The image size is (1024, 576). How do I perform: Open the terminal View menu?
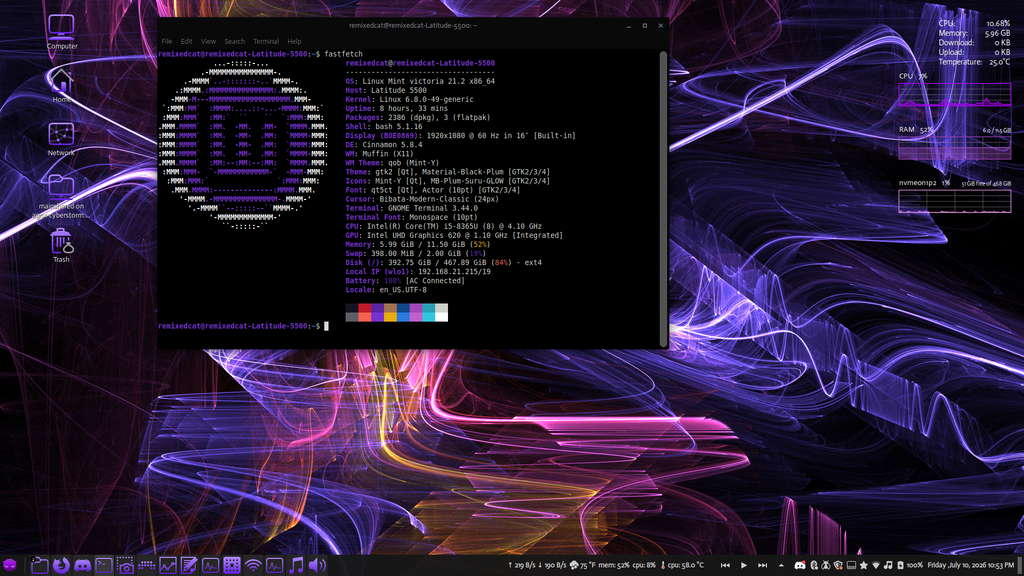pyautogui.click(x=208, y=41)
